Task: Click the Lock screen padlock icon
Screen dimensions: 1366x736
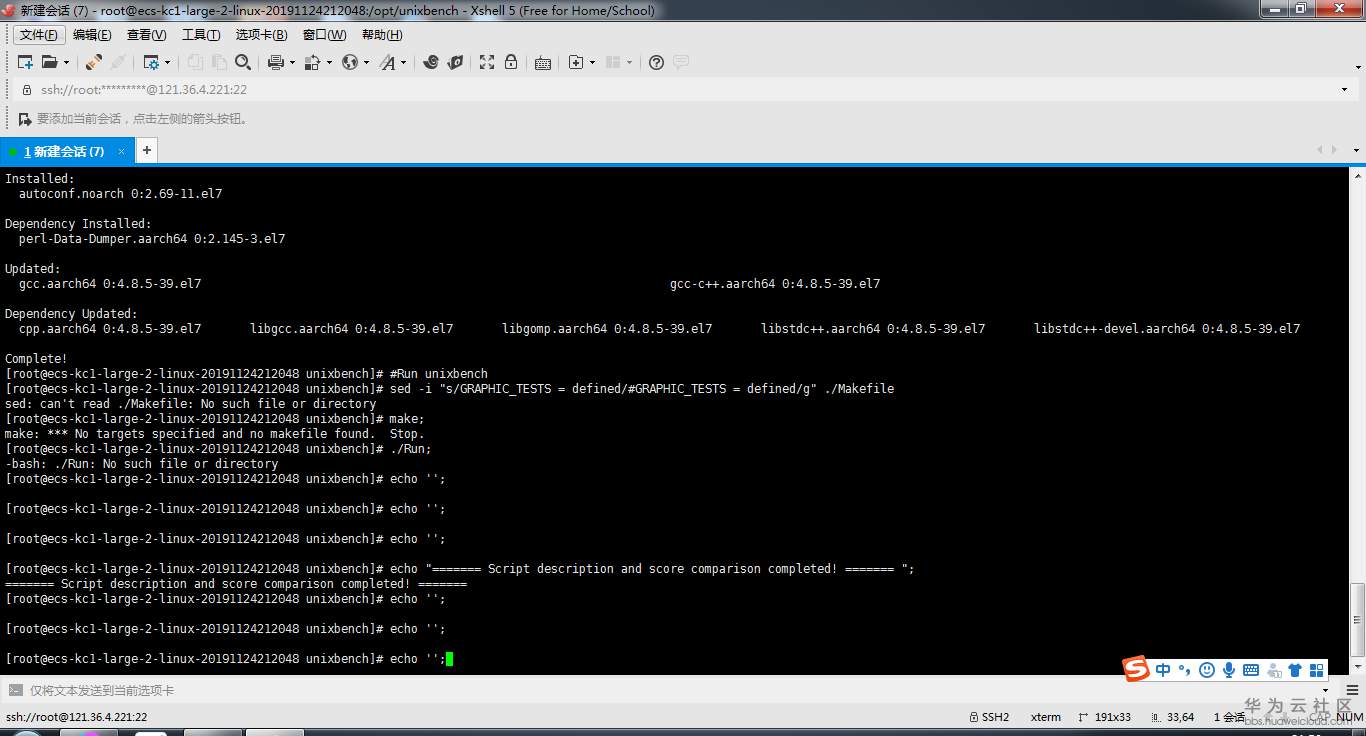Action: 511,62
